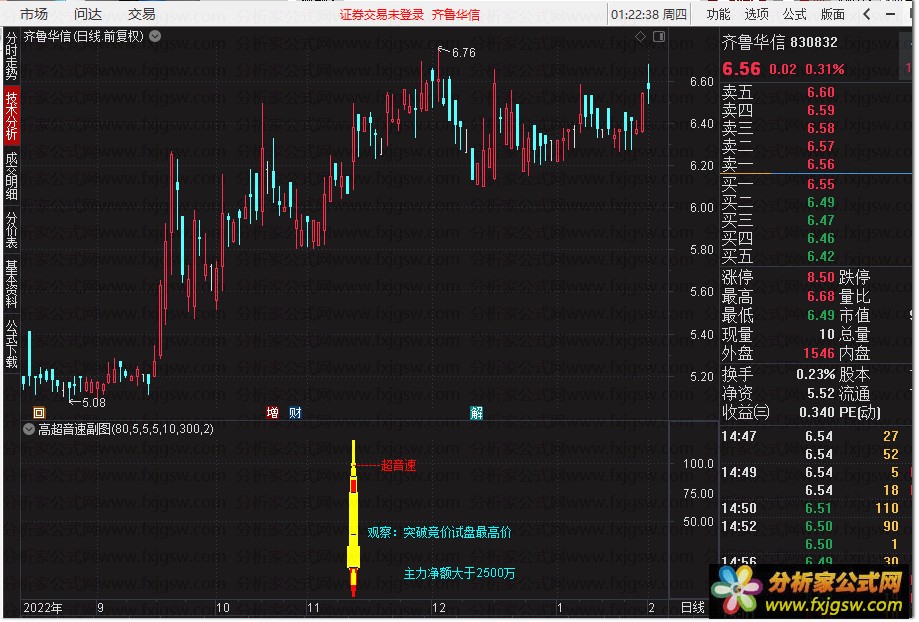The image size is (919, 622).
Task: Click the 14:52 trade at 6.50
Action: coord(818,526)
